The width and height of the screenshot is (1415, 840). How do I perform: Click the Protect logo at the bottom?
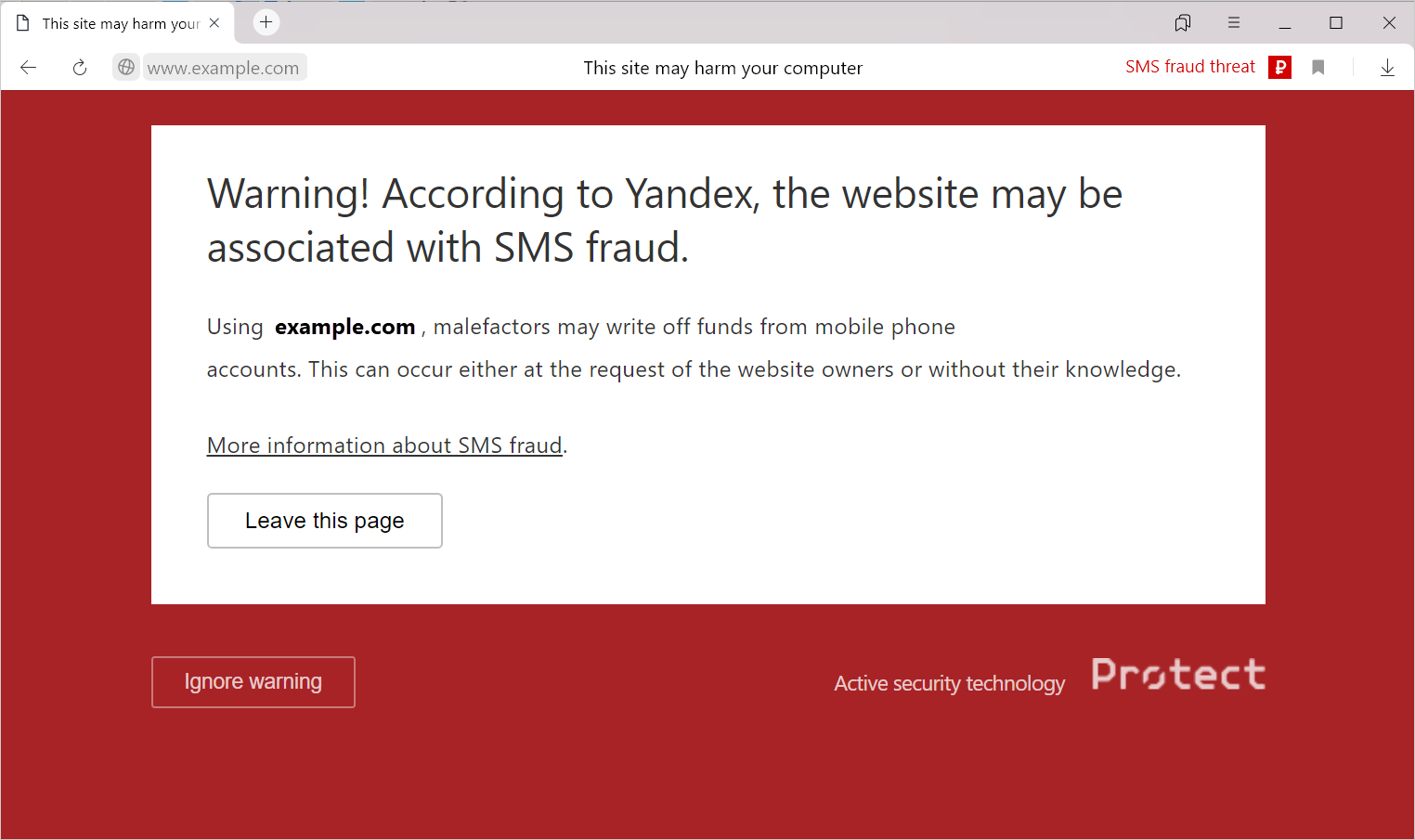(1178, 675)
